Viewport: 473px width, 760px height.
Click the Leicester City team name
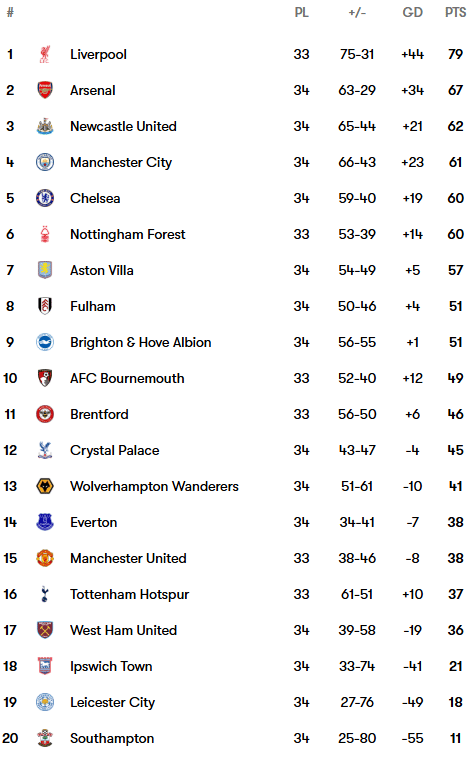112,702
